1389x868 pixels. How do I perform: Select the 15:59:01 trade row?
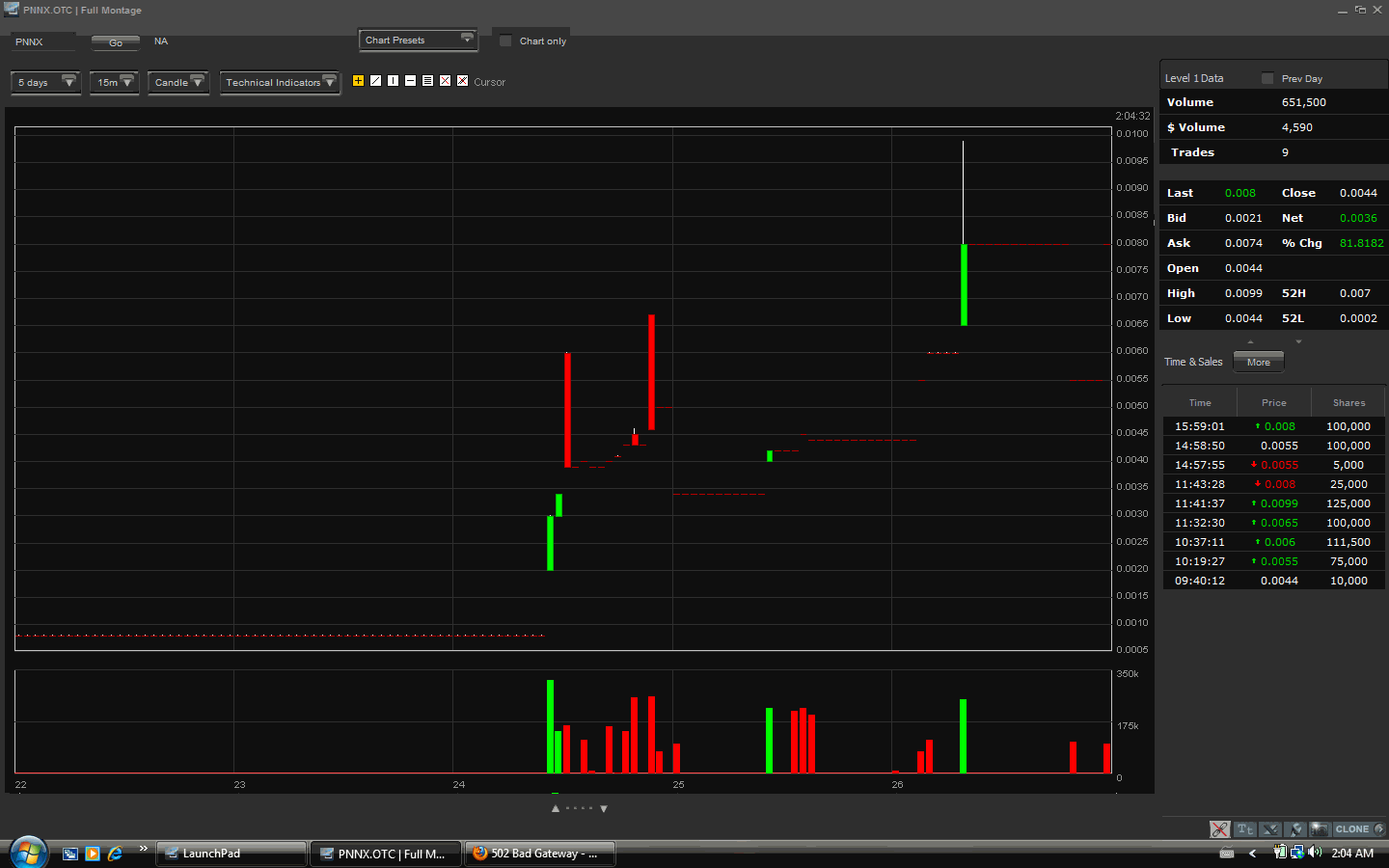pyautogui.click(x=1273, y=426)
